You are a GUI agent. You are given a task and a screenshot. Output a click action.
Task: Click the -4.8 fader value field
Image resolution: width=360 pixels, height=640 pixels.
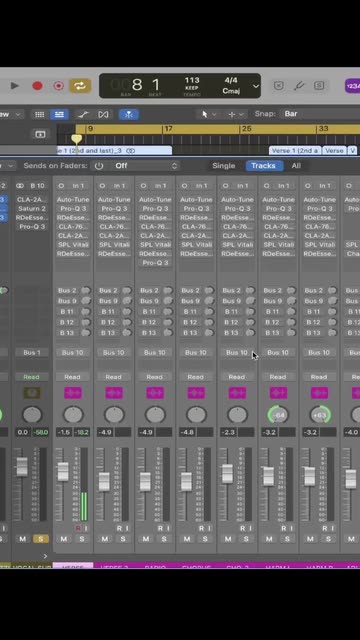187,432
